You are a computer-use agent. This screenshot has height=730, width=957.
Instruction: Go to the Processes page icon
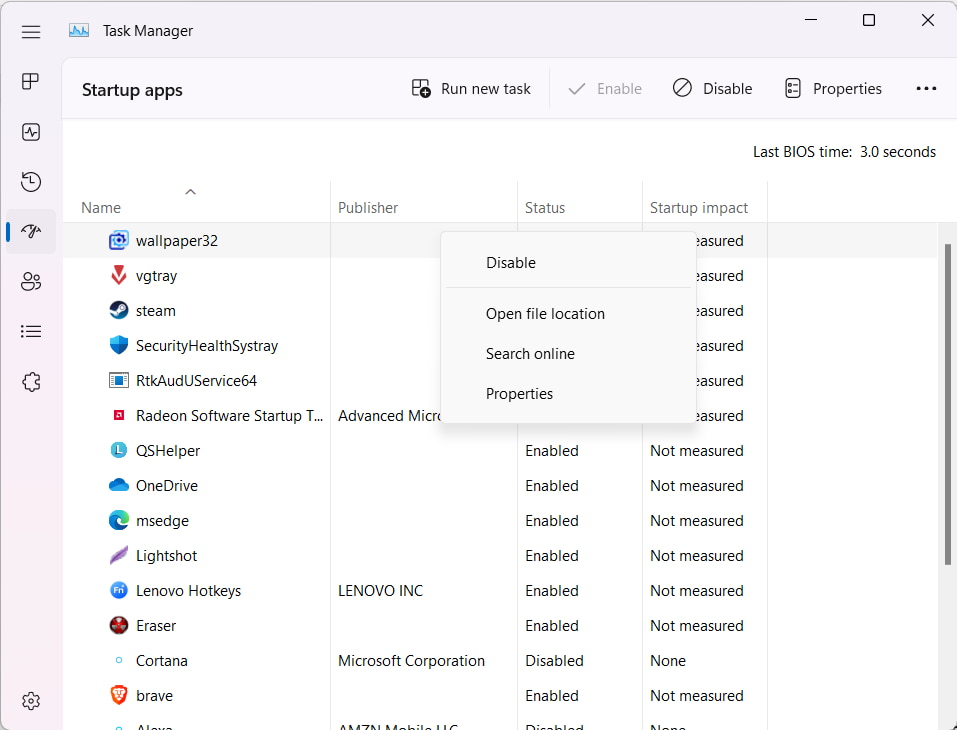[x=31, y=82]
